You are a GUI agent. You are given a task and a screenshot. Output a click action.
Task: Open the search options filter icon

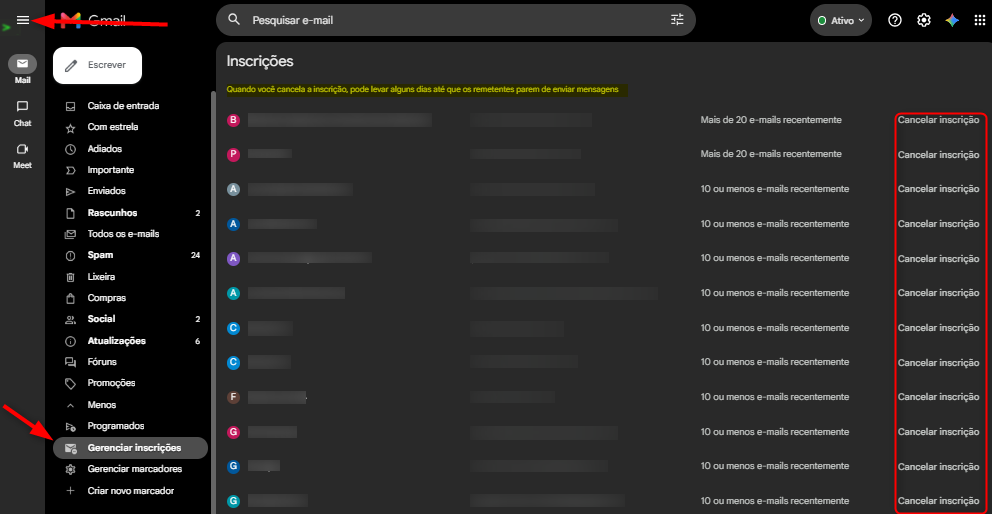(677, 20)
